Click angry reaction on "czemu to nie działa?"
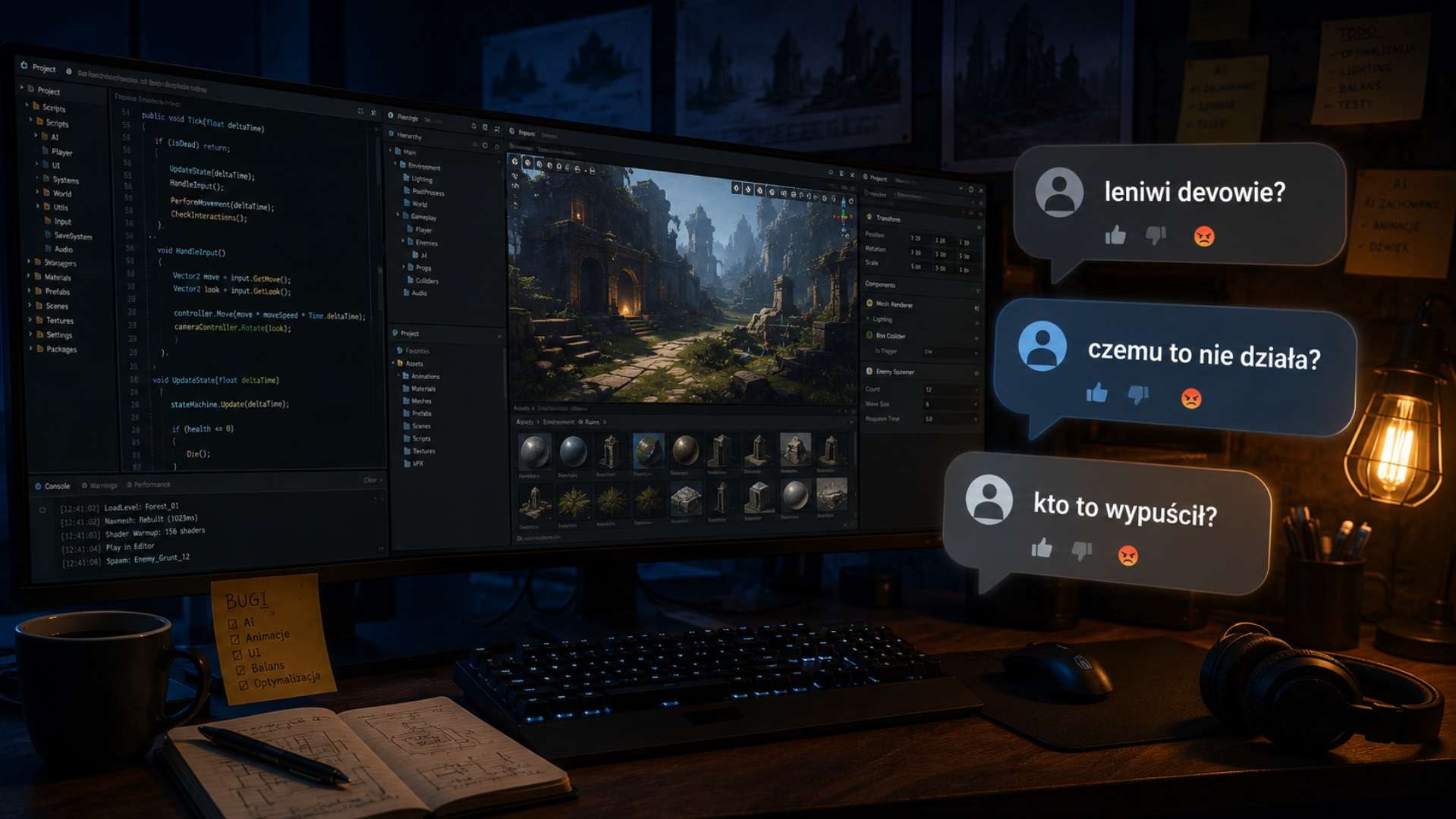The width and height of the screenshot is (1456, 819). pyautogui.click(x=1191, y=397)
